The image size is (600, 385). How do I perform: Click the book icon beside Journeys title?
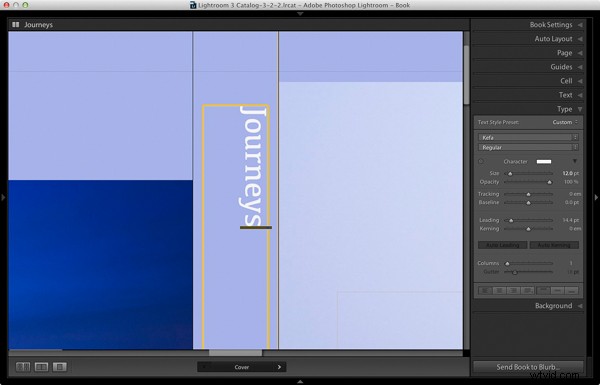(16, 24)
